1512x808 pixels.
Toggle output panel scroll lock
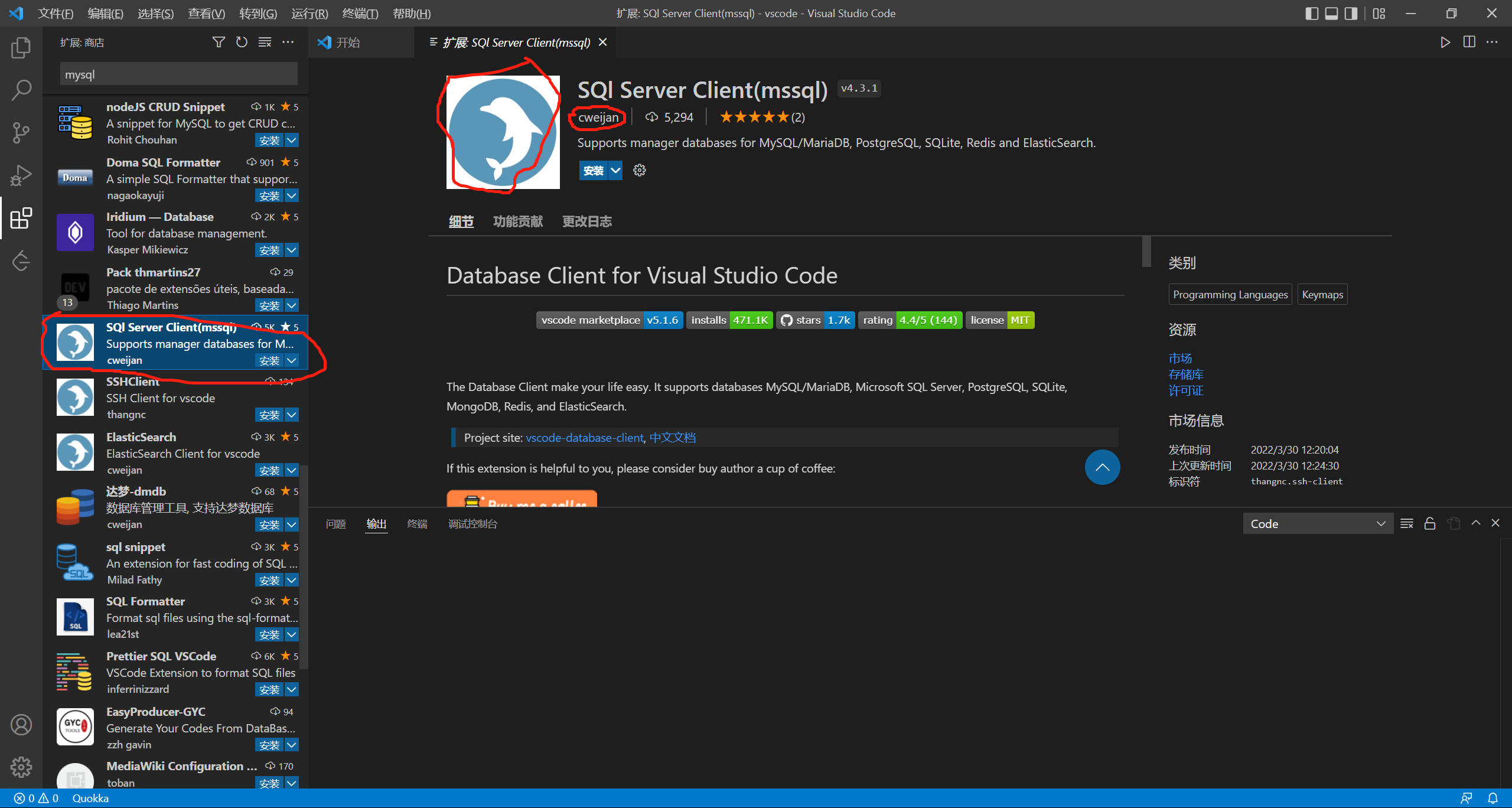pos(1430,523)
